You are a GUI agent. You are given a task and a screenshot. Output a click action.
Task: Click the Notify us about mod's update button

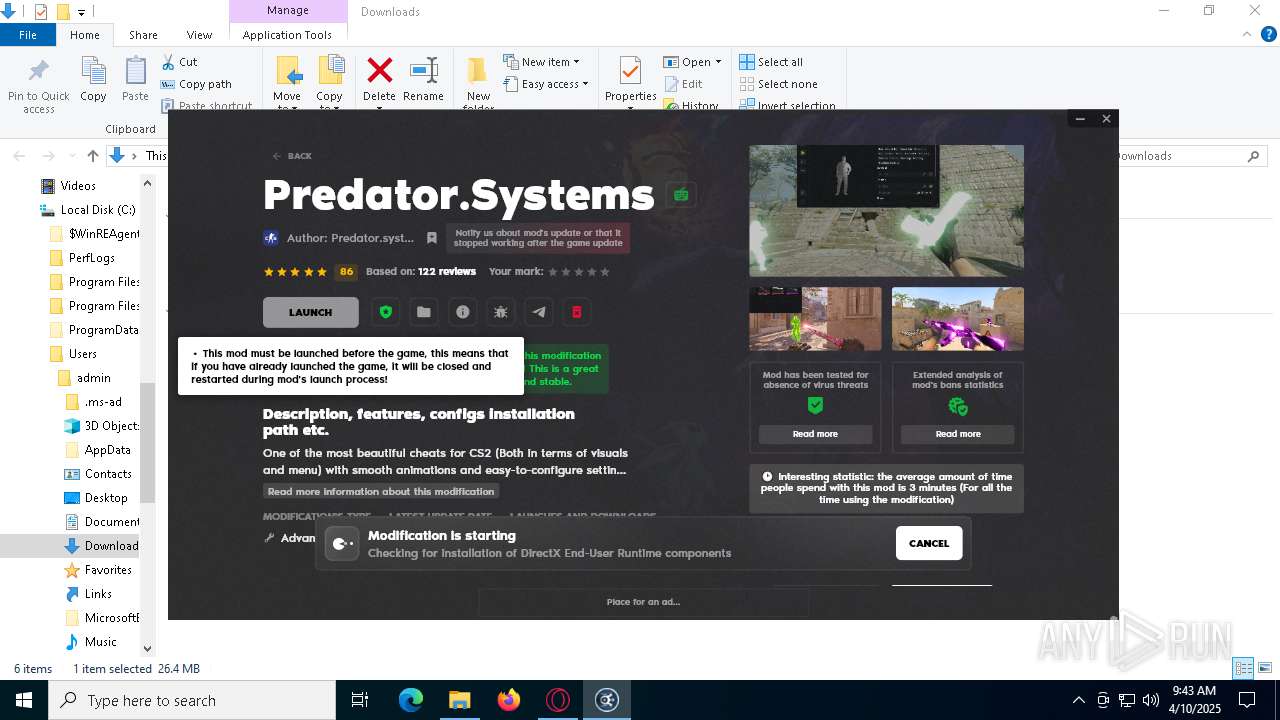pos(538,238)
